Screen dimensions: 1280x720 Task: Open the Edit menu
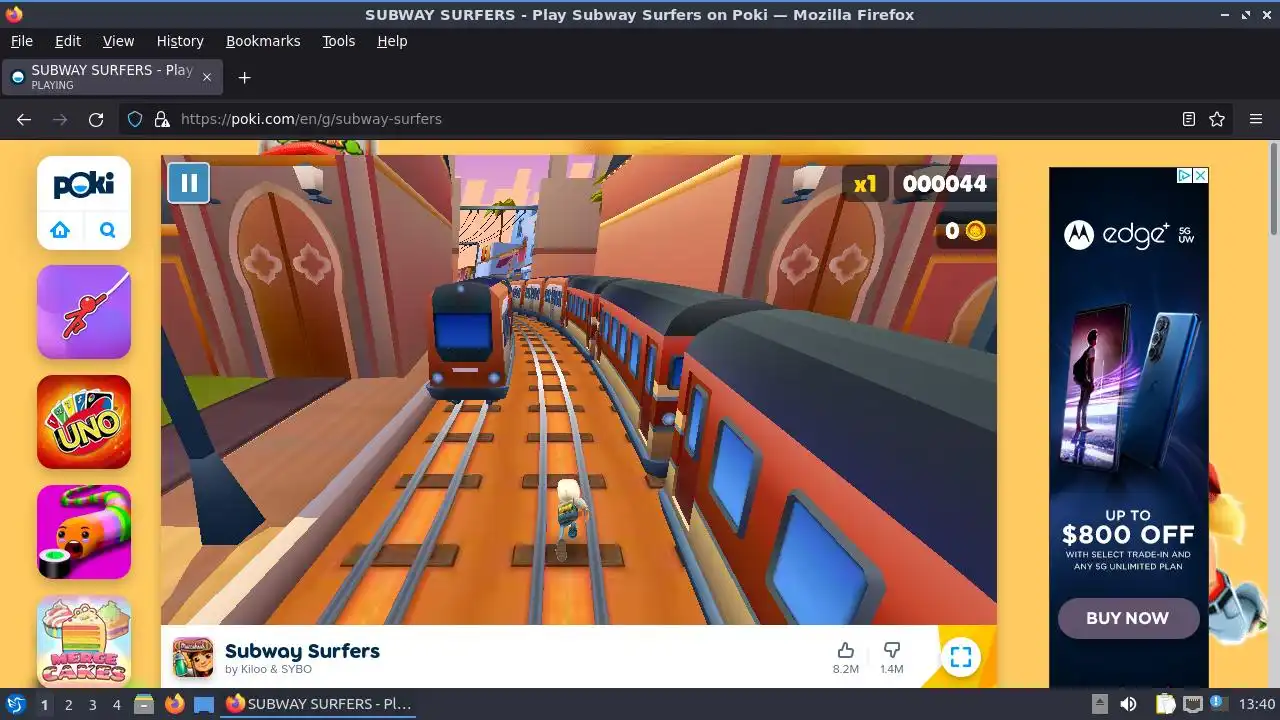coord(68,41)
